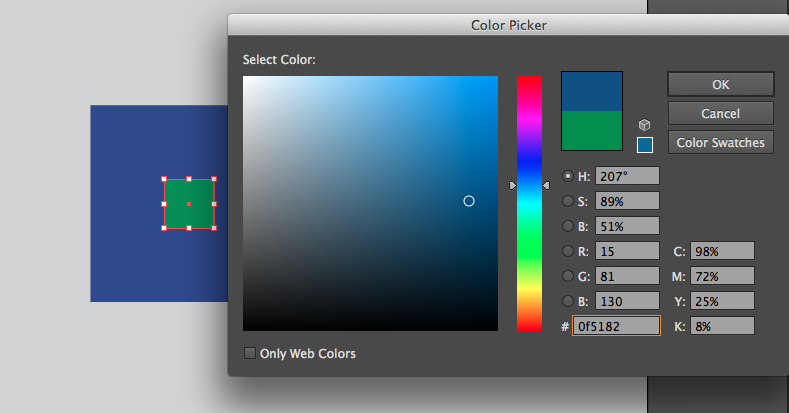Click the center point of the green square
The width and height of the screenshot is (789, 413).
tap(189, 204)
